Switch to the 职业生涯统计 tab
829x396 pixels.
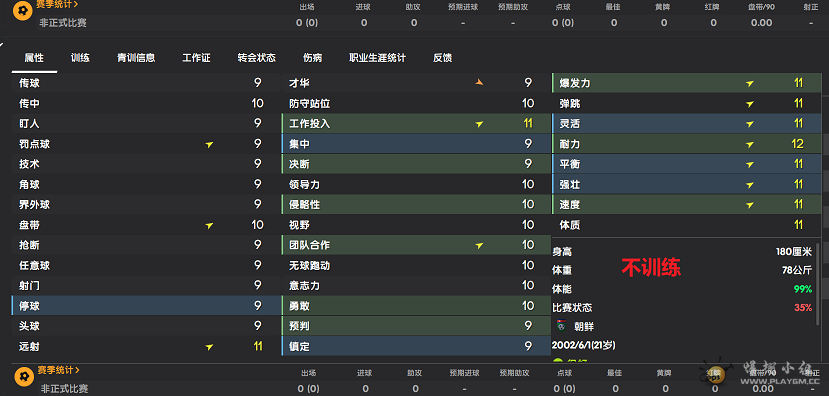[x=377, y=58]
